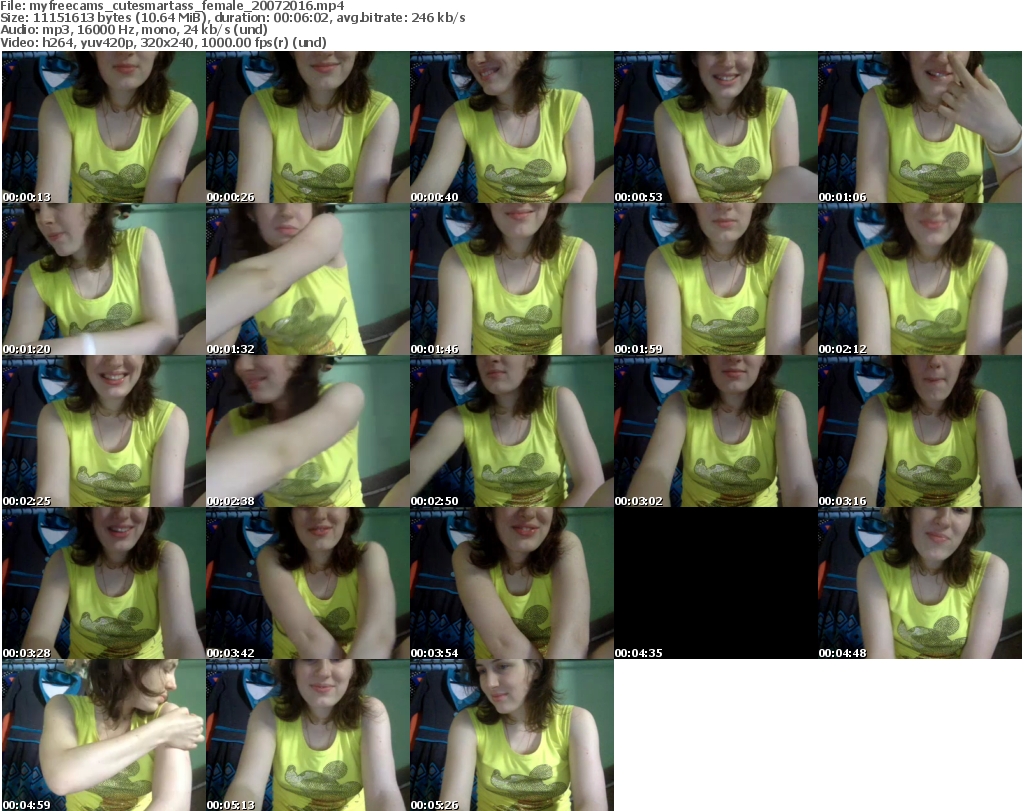Image resolution: width=1024 pixels, height=811 pixels.
Task: Select the Size and duration info line
Action: click(x=233, y=18)
